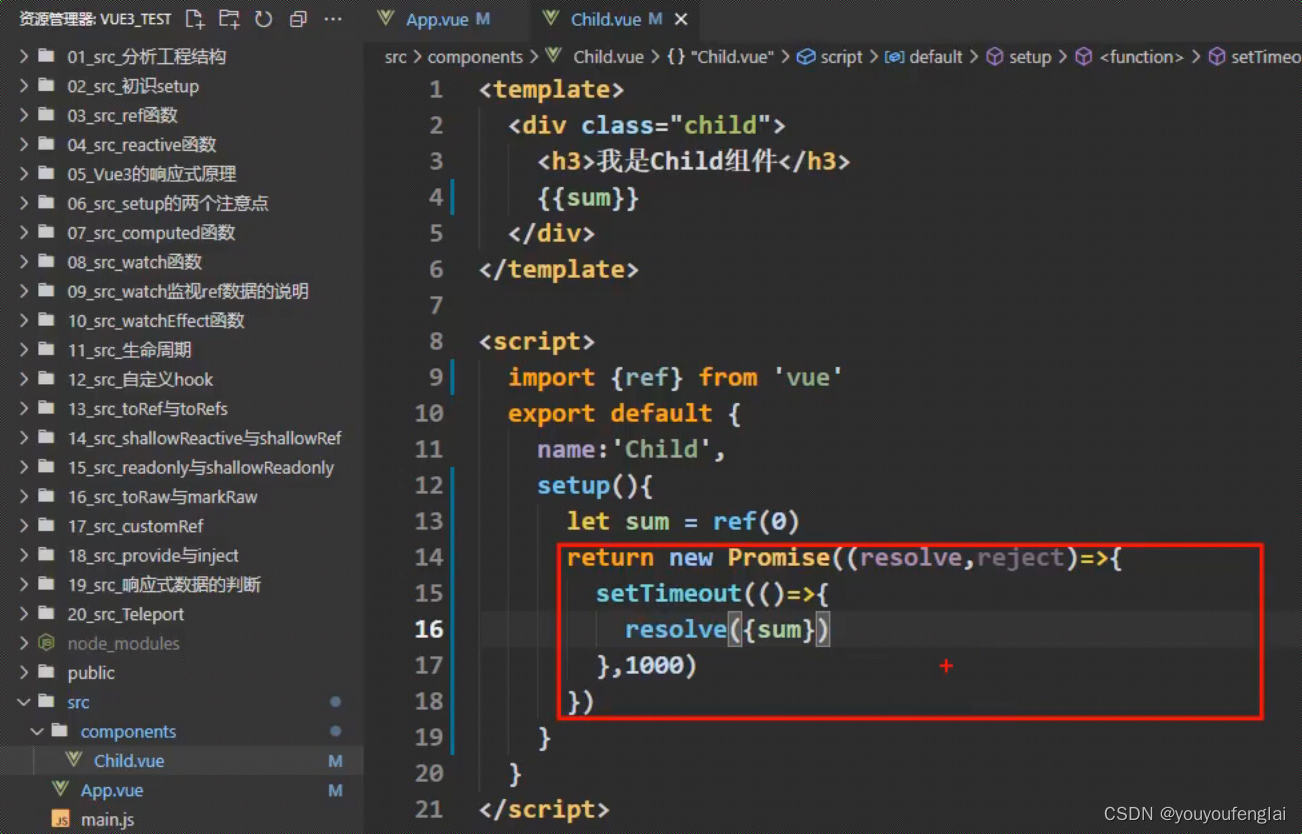Click line number 1 in the gutter

(436, 89)
